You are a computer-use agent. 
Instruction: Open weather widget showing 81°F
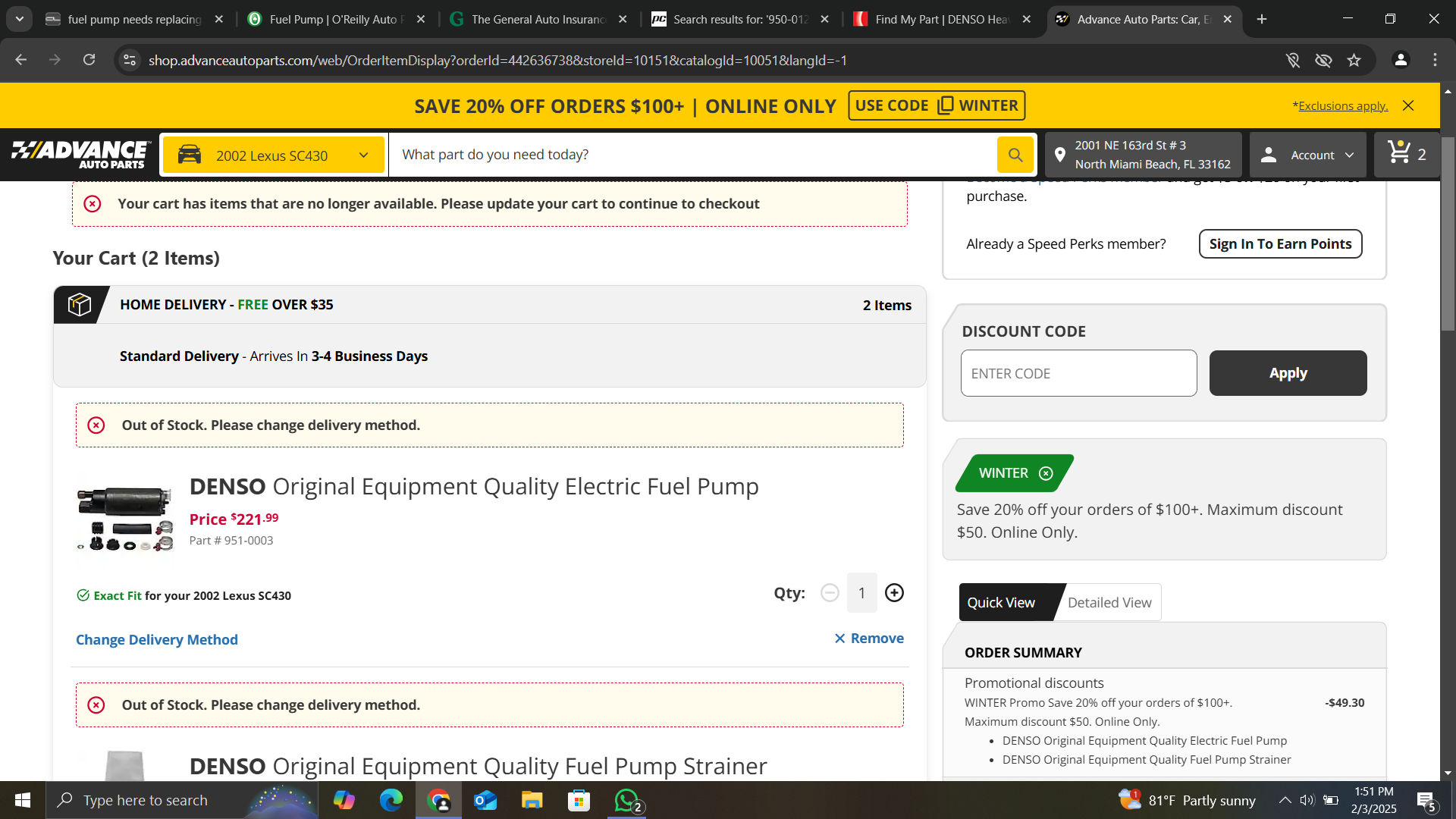tap(1187, 800)
